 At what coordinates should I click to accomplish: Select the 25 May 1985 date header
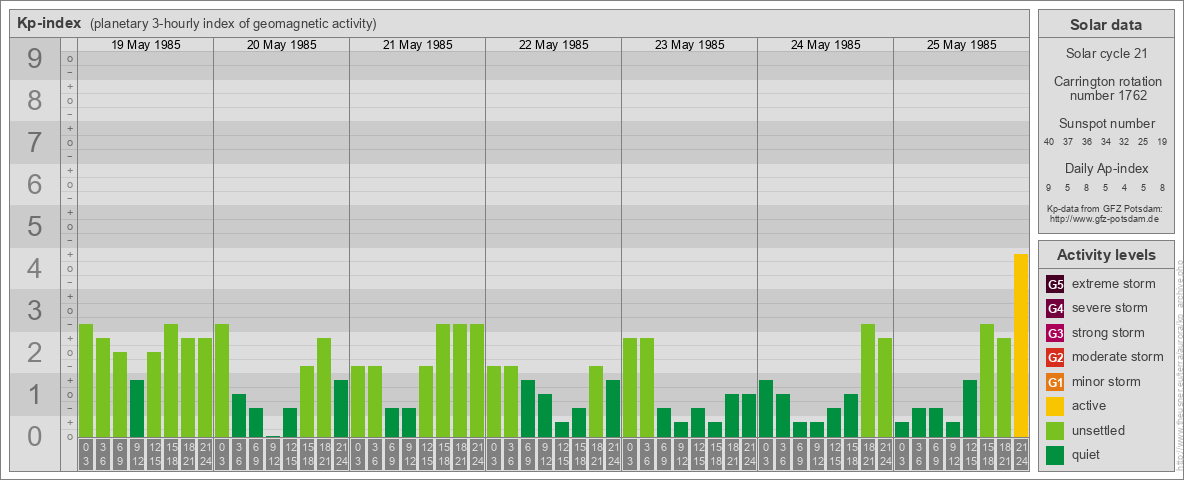(x=961, y=45)
